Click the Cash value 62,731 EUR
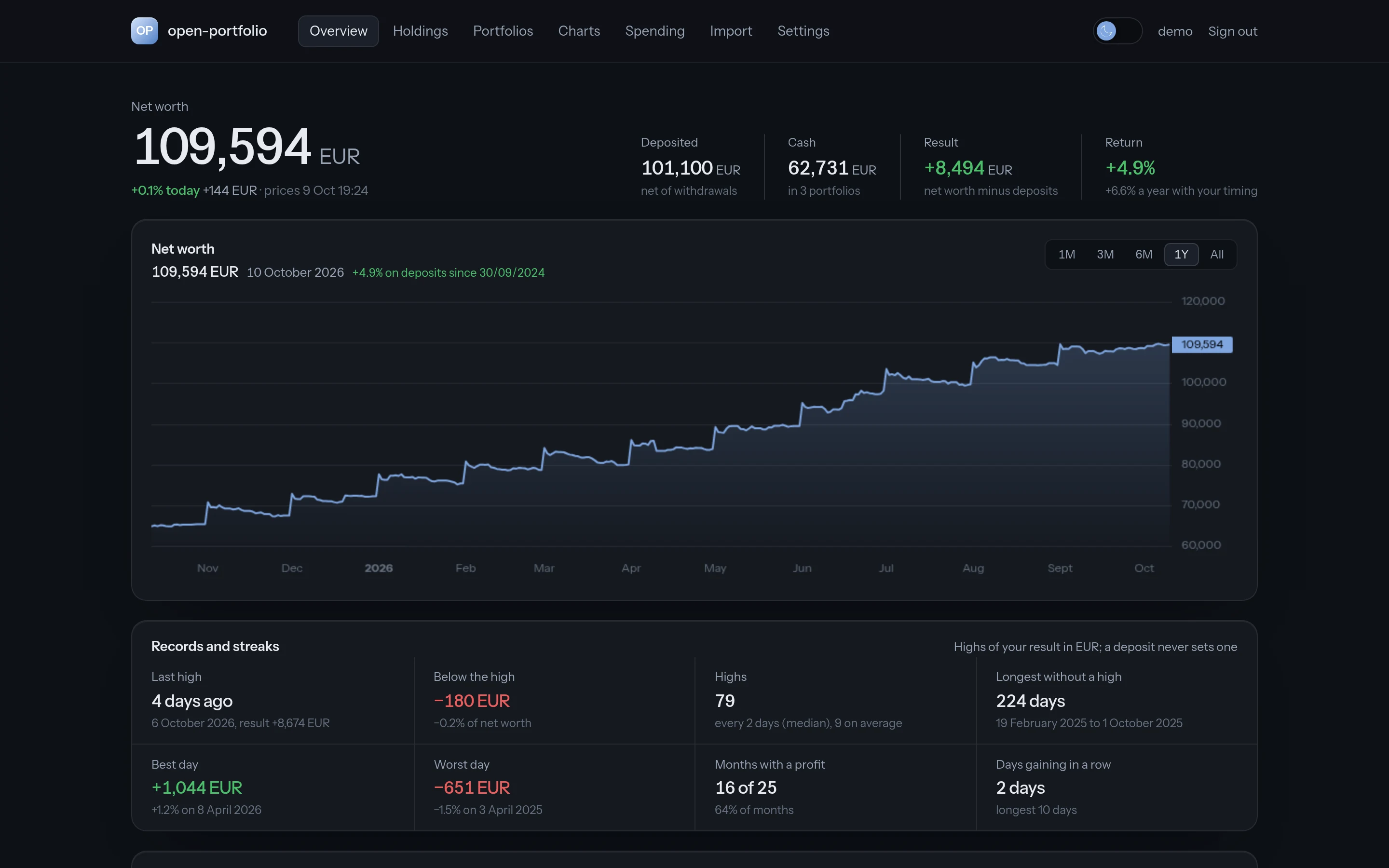The width and height of the screenshot is (1389, 868). click(x=831, y=168)
